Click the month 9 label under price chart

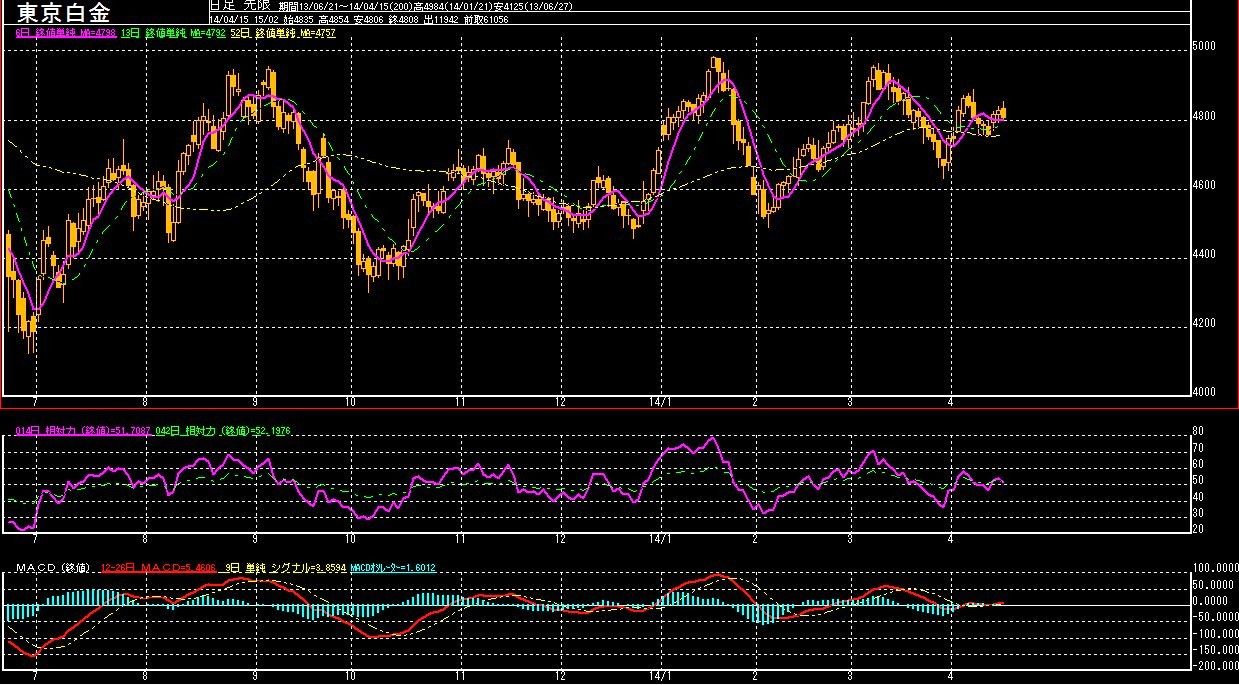(x=255, y=402)
